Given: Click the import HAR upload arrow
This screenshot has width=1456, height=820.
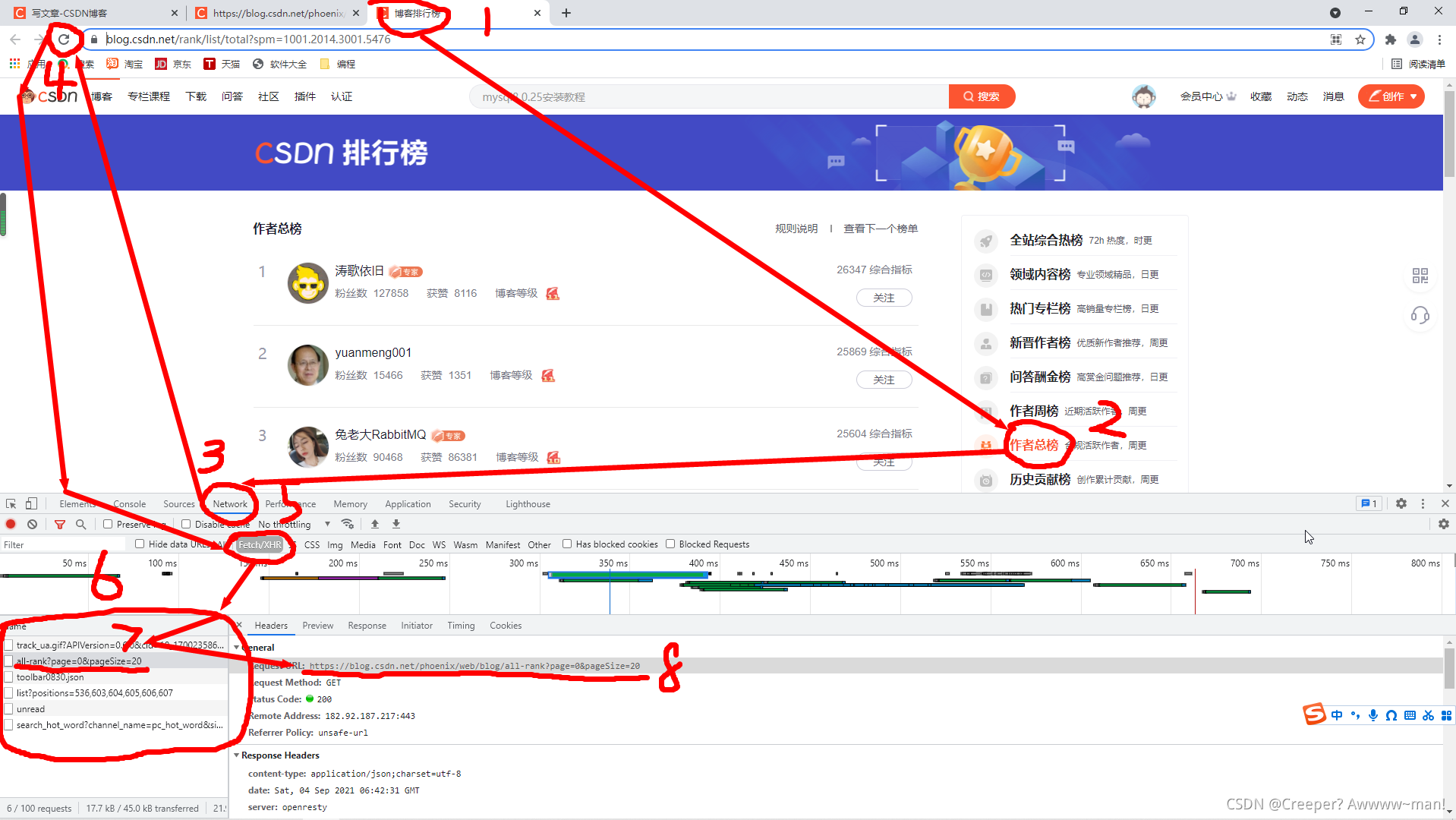Looking at the screenshot, I should 375,524.
